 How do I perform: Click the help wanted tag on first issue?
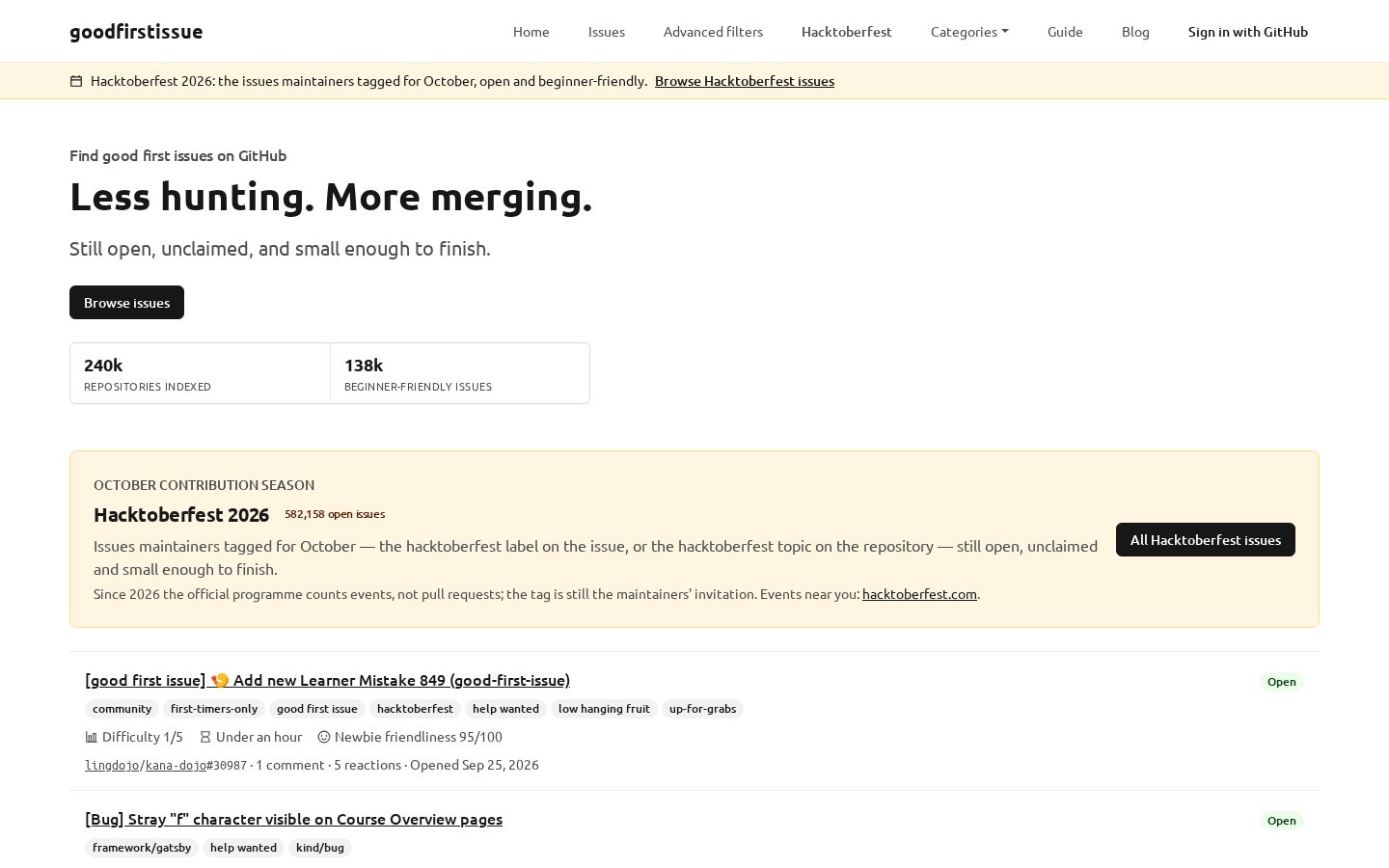pyautogui.click(x=505, y=709)
